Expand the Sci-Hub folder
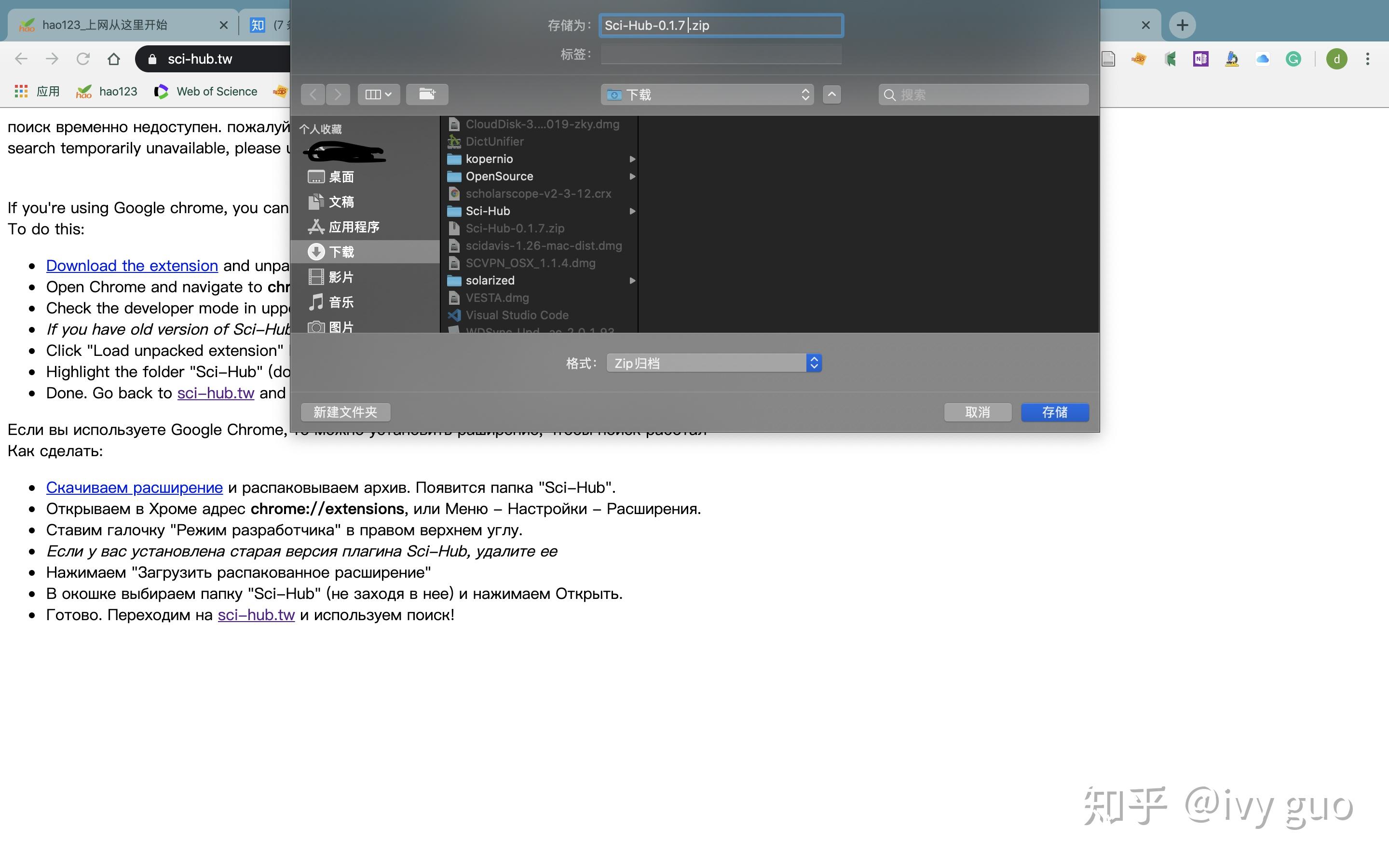1389x868 pixels. click(x=632, y=211)
